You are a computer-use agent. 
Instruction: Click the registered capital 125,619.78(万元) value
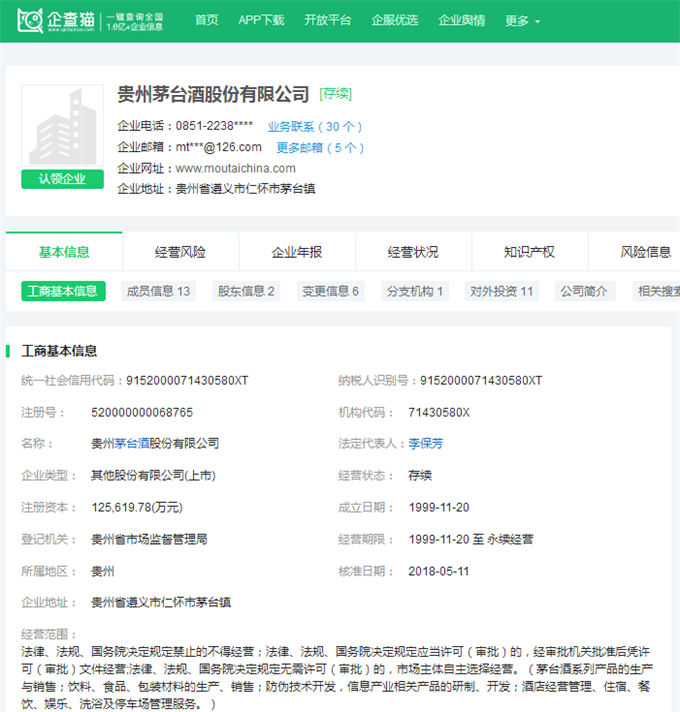click(137, 507)
